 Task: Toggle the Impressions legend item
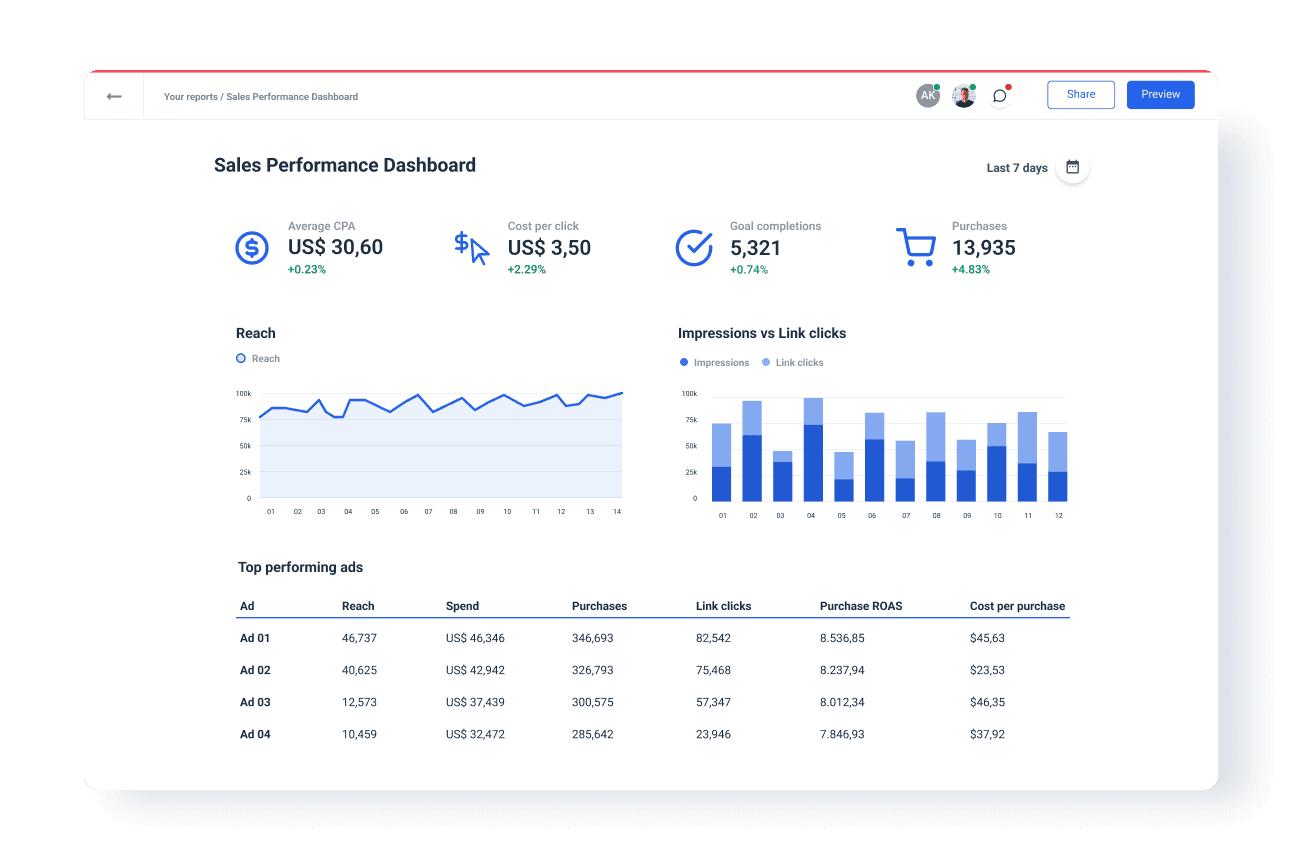714,362
